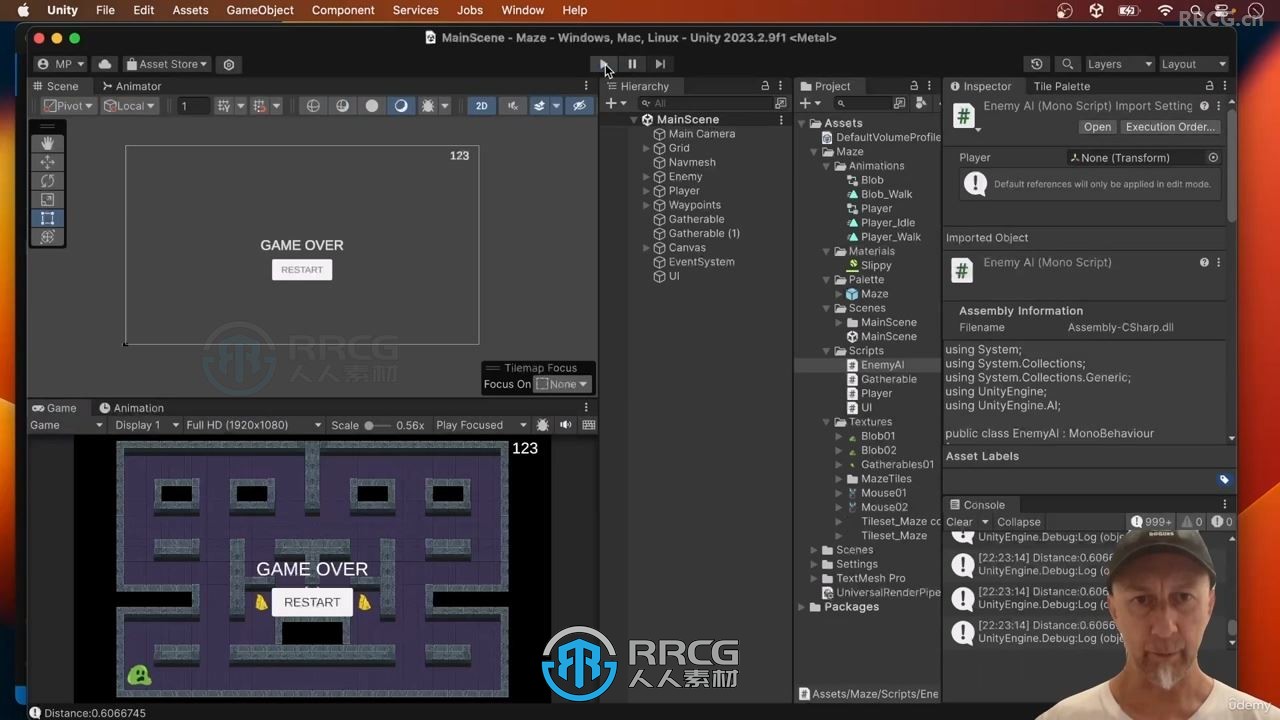Open the Display 1 dropdown
The image size is (1280, 720).
(x=147, y=425)
